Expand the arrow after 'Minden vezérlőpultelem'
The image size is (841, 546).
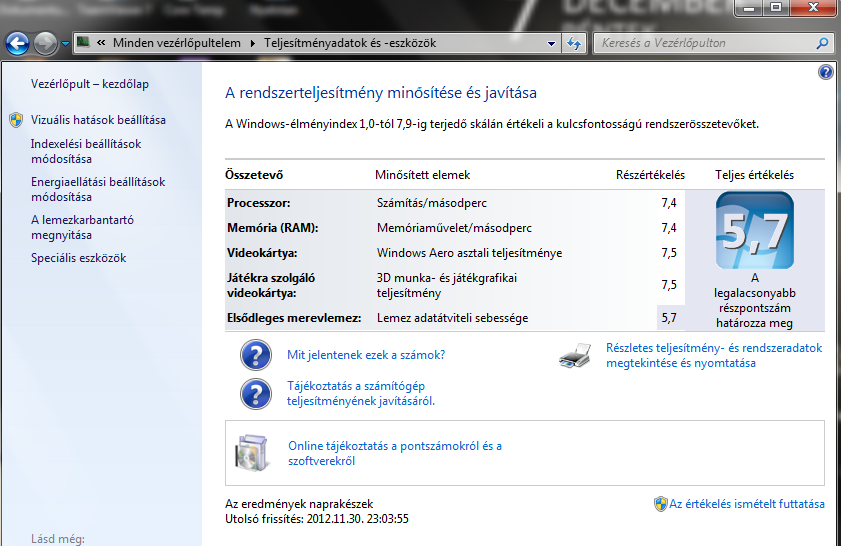point(253,43)
